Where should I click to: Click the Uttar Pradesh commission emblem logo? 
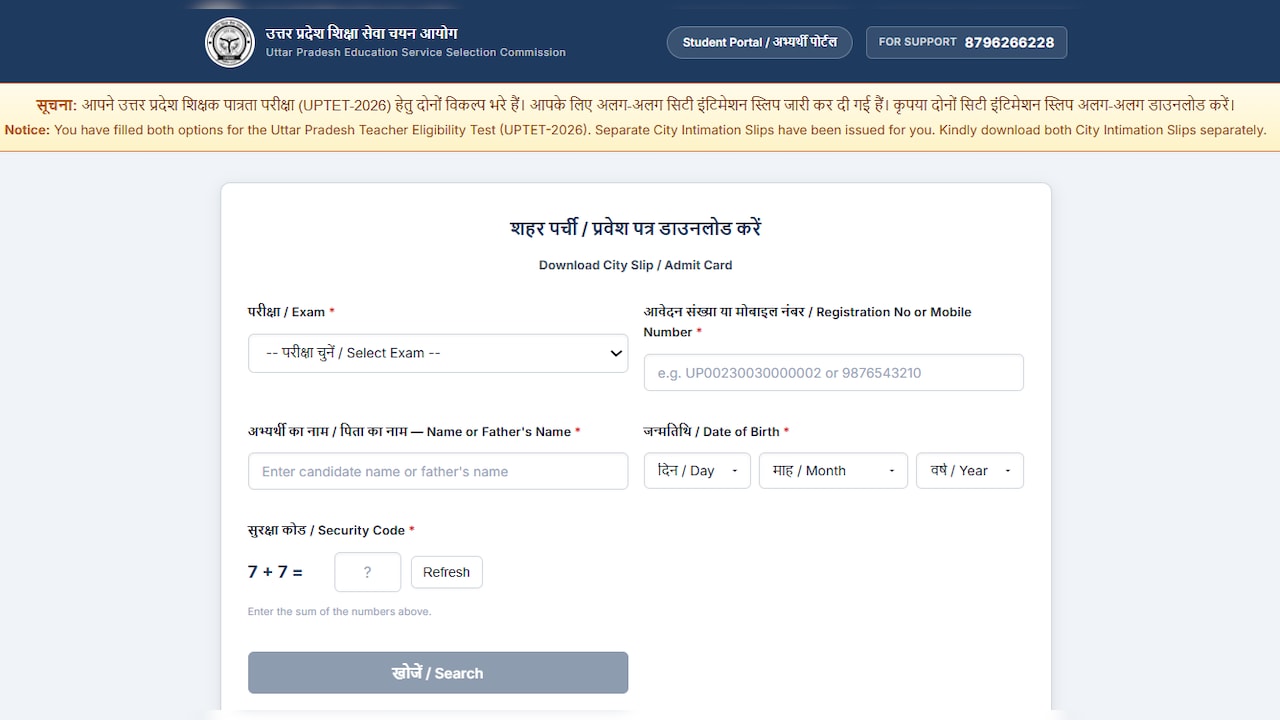229,42
